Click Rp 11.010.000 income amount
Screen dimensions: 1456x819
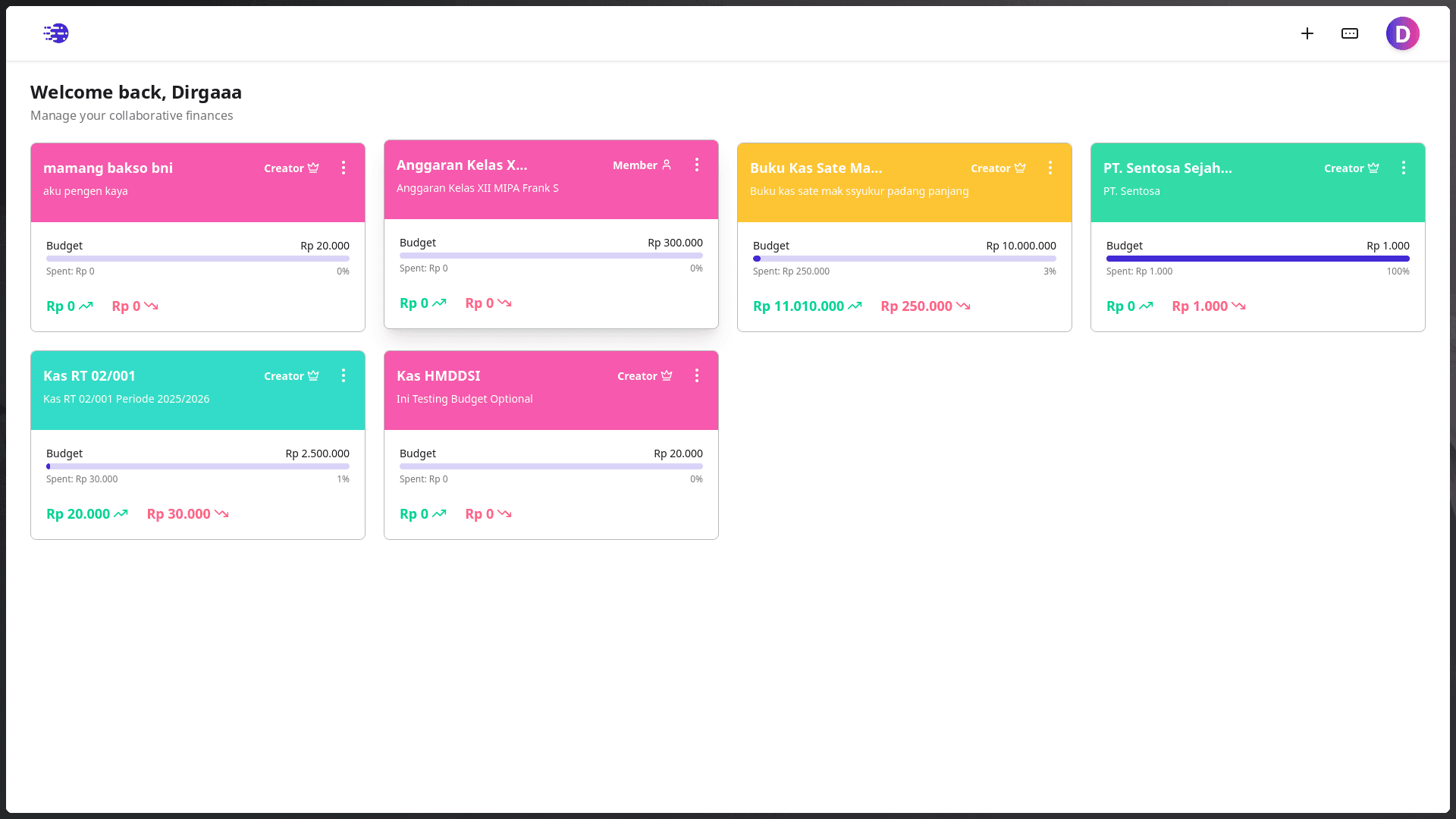coord(799,306)
